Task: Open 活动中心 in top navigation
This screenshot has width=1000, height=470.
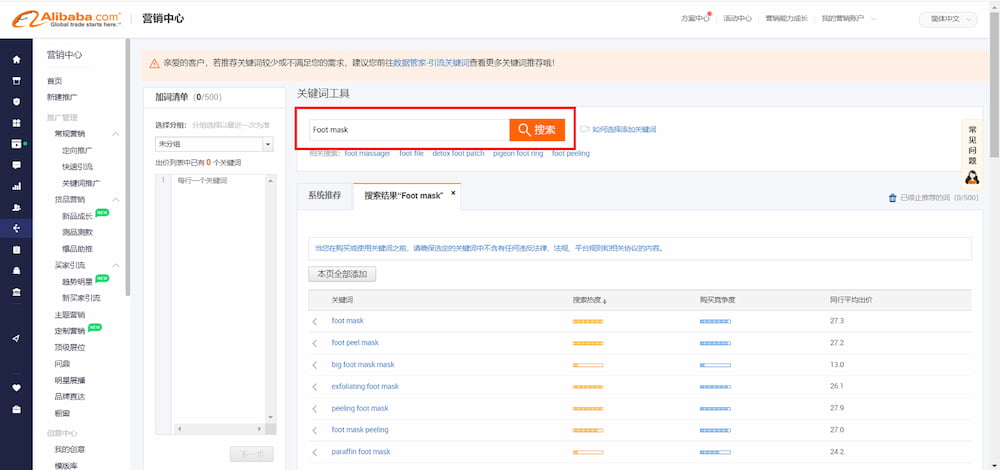Action: pos(737,19)
